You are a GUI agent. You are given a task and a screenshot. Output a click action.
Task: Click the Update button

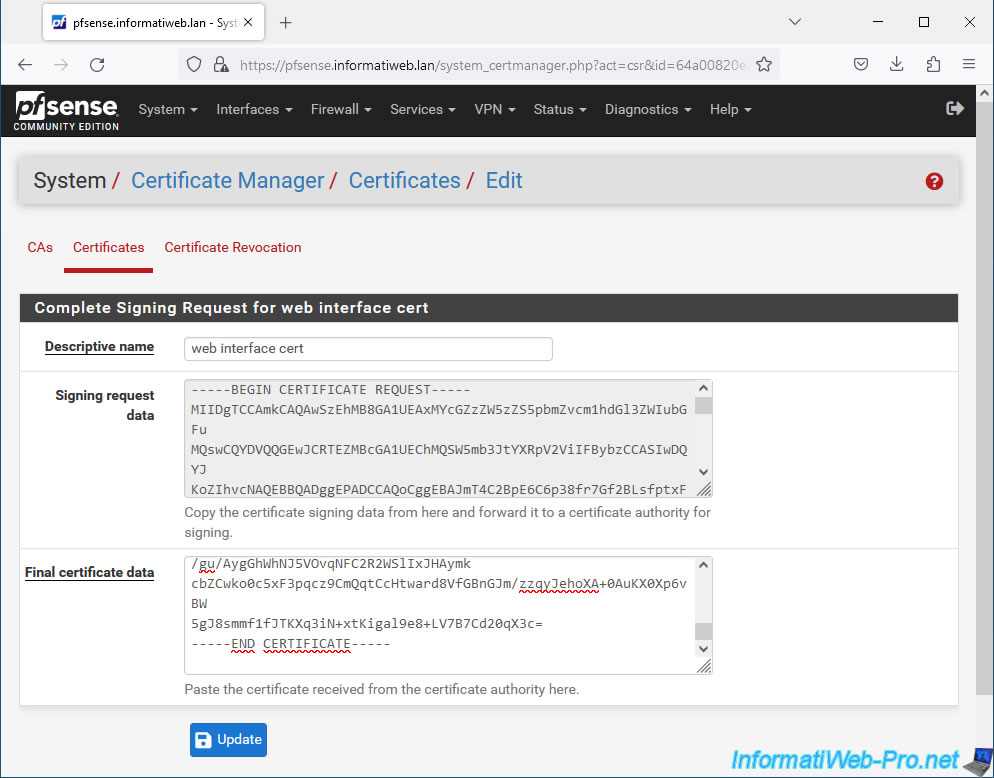228,739
